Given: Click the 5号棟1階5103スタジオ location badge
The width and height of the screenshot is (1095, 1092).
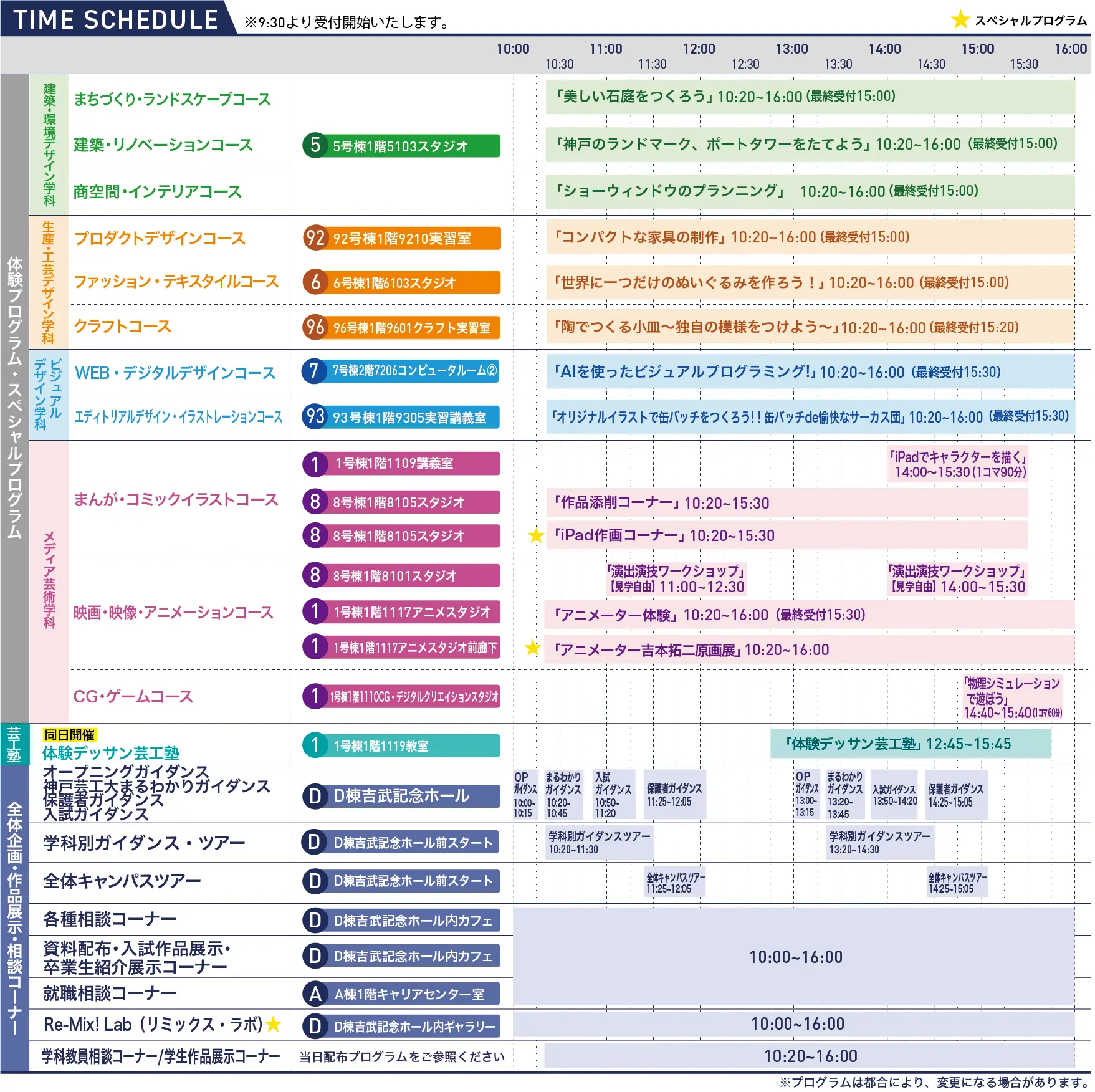Looking at the screenshot, I should pos(401,145).
